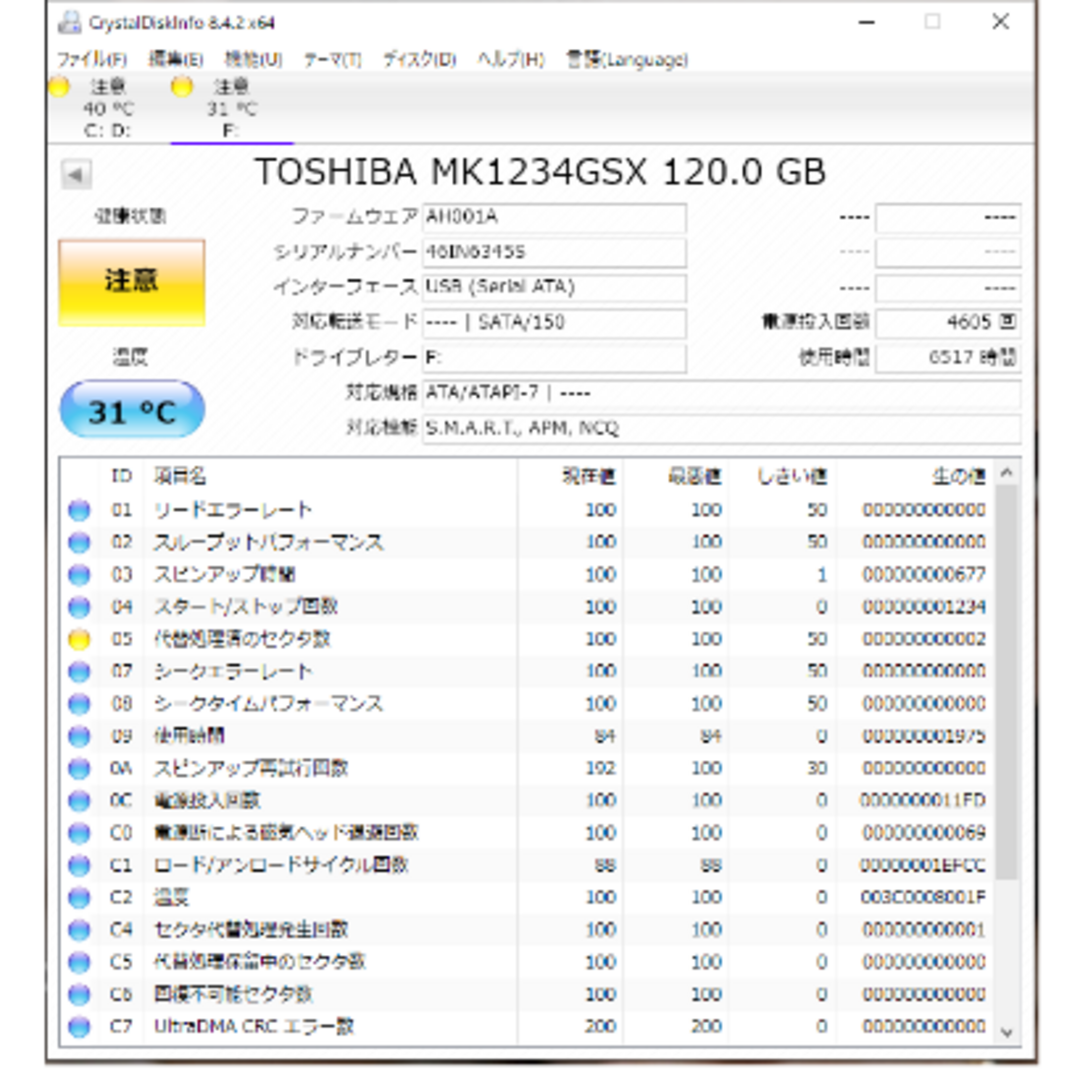Select the UltraDMA CRC エラー数 row name
Image resolution: width=1080 pixels, height=1080 pixels.
pos(253,1026)
